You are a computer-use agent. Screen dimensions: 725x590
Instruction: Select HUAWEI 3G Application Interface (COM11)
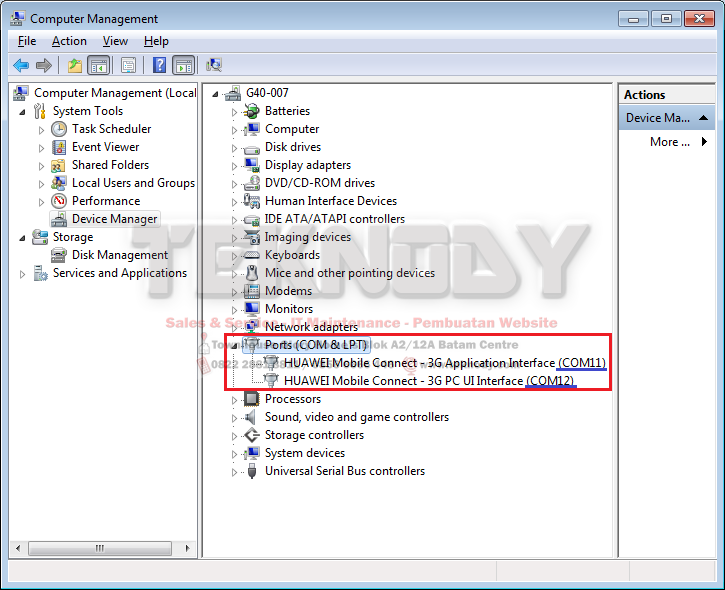(444, 363)
